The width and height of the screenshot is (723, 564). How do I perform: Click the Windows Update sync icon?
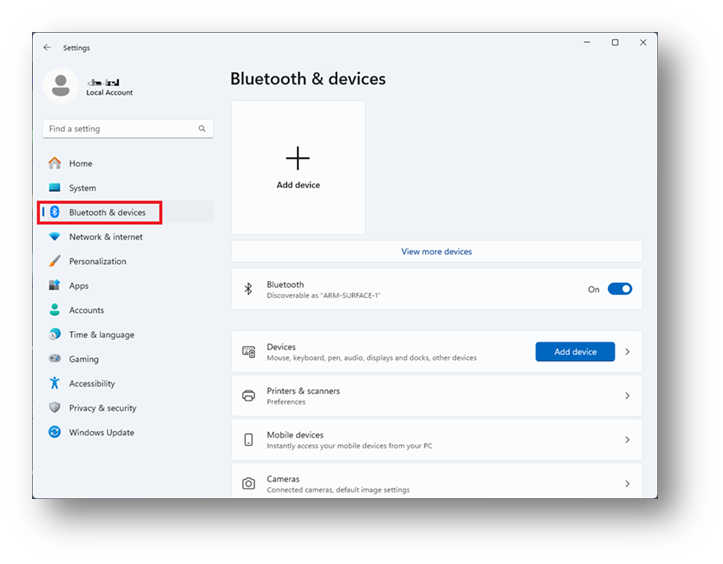tap(55, 432)
